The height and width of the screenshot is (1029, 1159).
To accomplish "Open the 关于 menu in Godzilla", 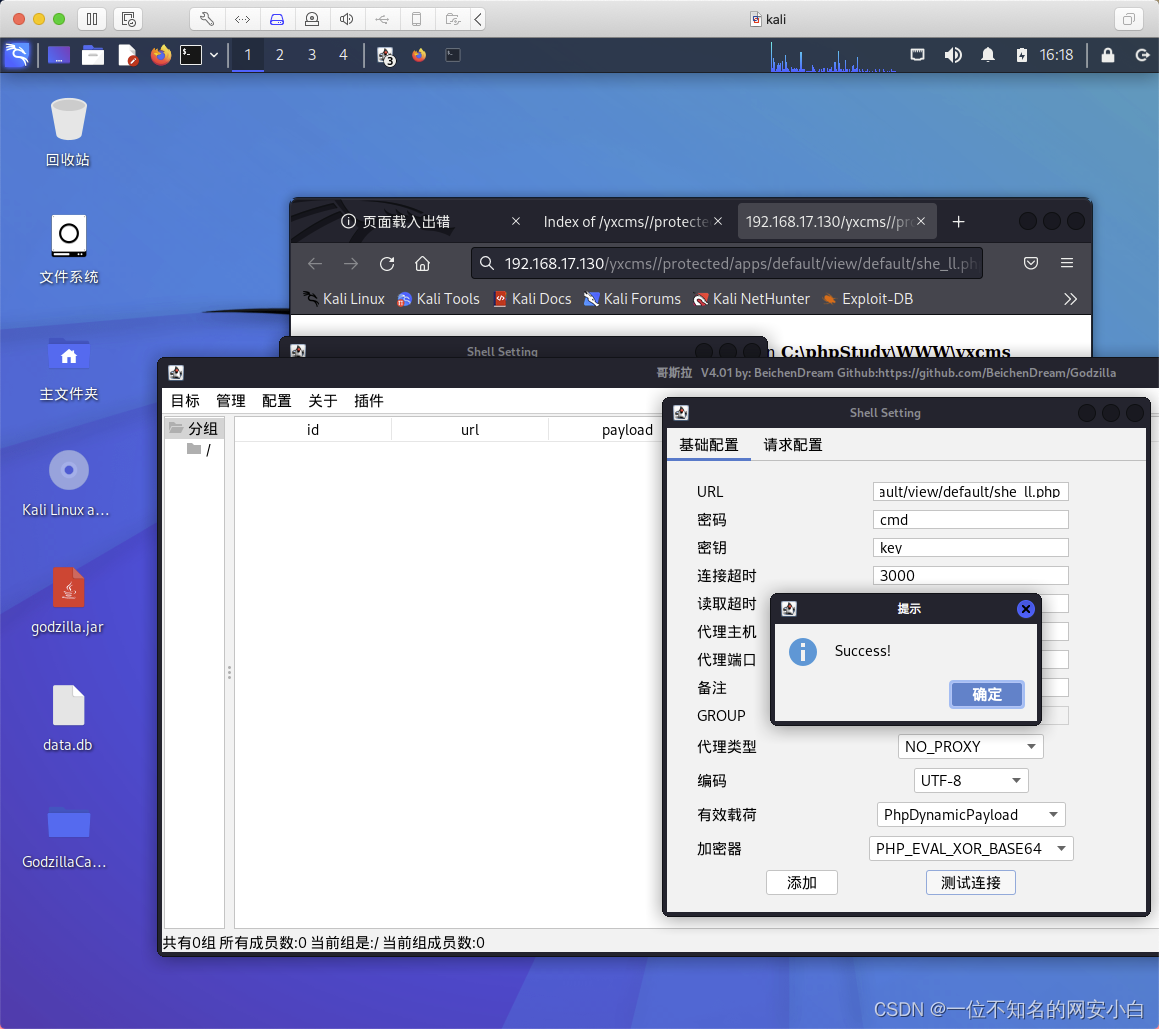I will click(x=323, y=401).
